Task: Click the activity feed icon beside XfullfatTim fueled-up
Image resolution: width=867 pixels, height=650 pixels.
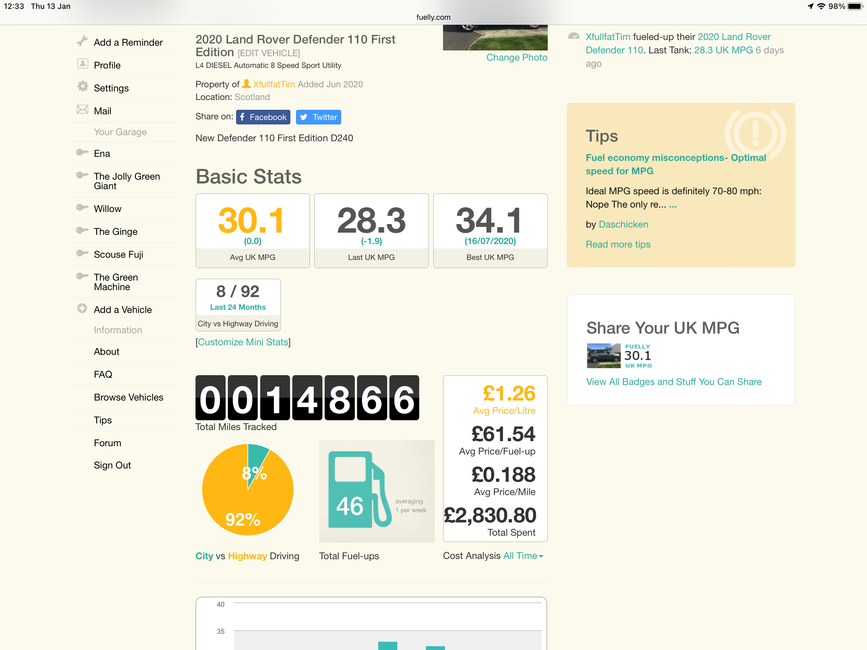Action: point(574,36)
